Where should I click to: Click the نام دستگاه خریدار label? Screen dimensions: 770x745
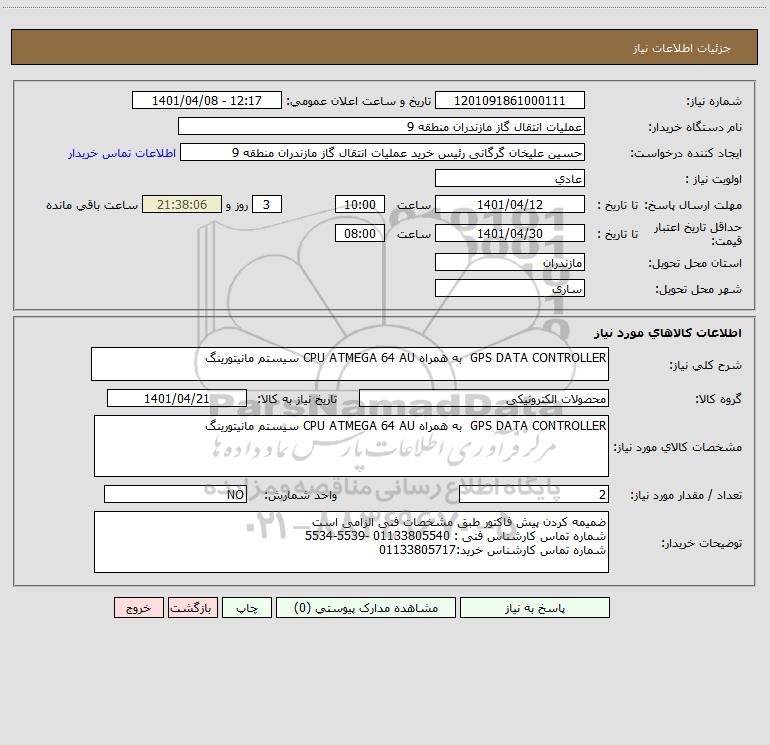695,127
